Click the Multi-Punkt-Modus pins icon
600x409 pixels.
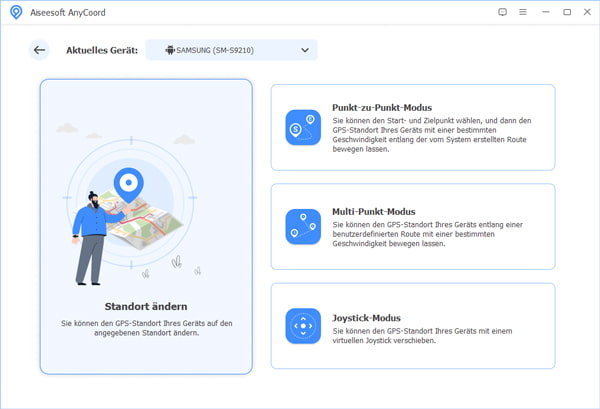(303, 226)
